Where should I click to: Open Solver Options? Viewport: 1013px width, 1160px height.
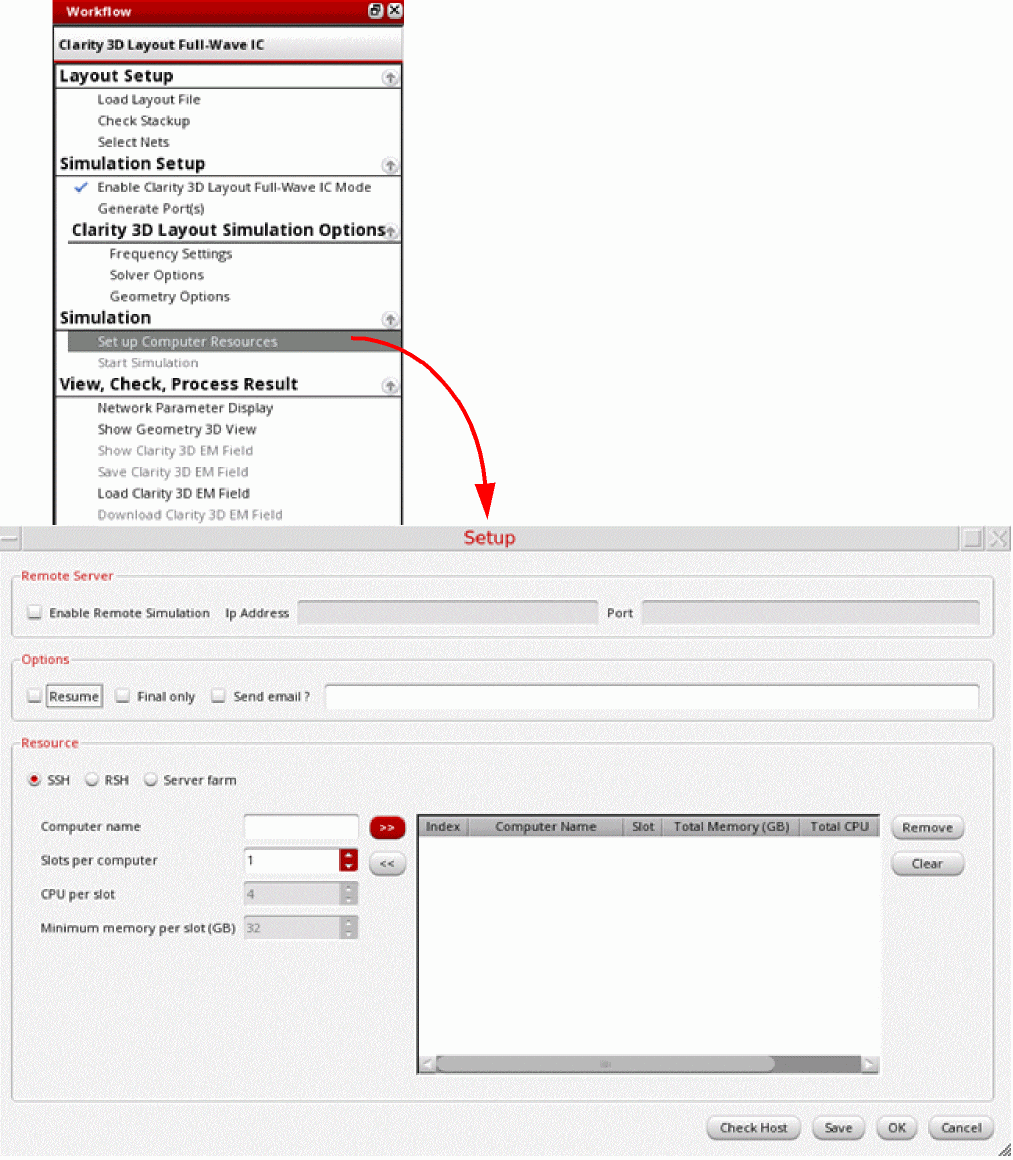(157, 275)
